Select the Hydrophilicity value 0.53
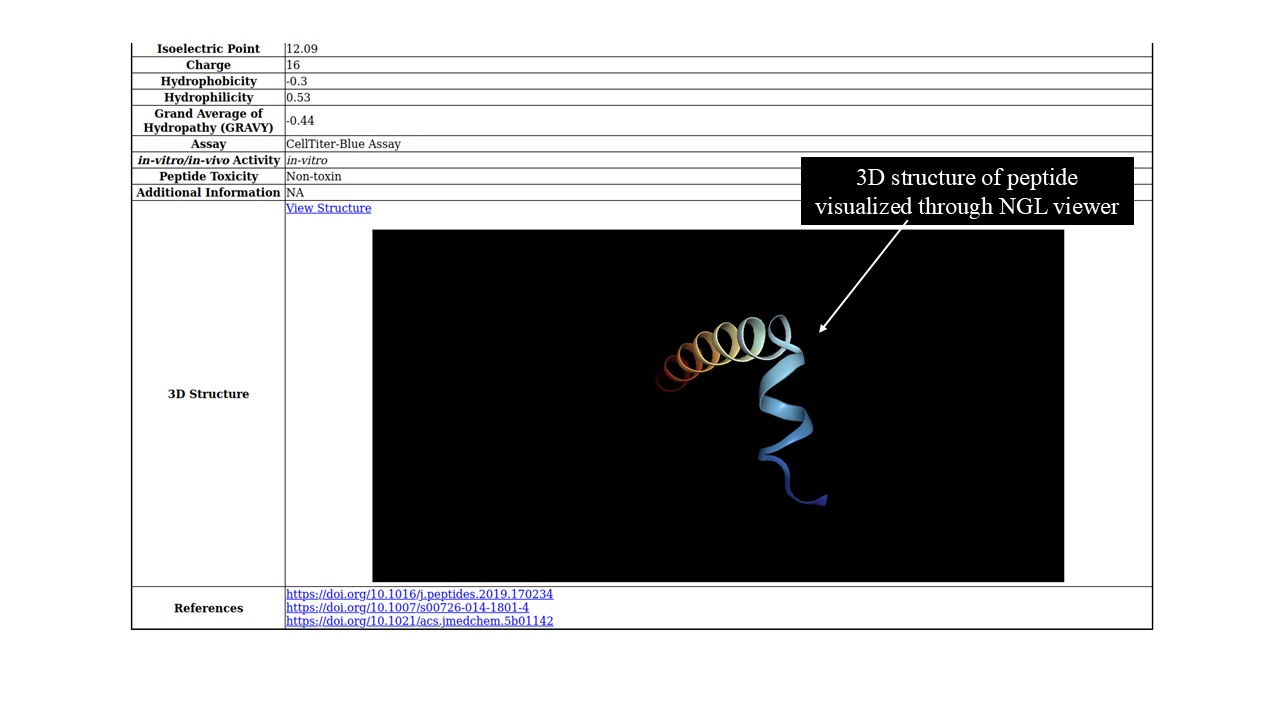Image resolution: width=1280 pixels, height=720 pixels. pos(299,97)
